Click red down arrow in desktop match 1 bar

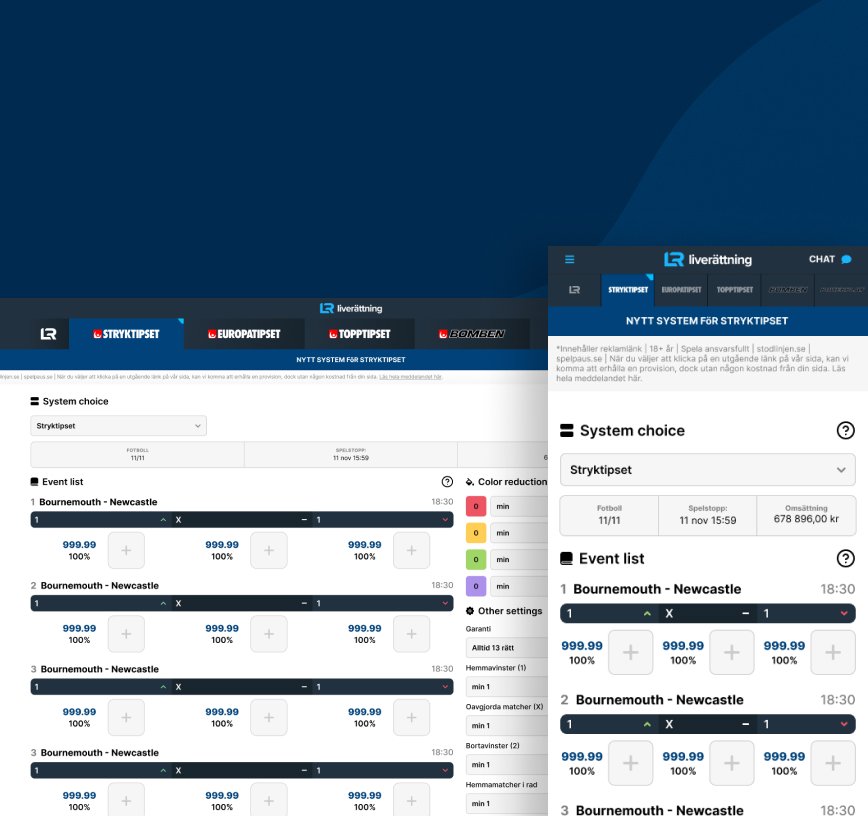[x=445, y=520]
